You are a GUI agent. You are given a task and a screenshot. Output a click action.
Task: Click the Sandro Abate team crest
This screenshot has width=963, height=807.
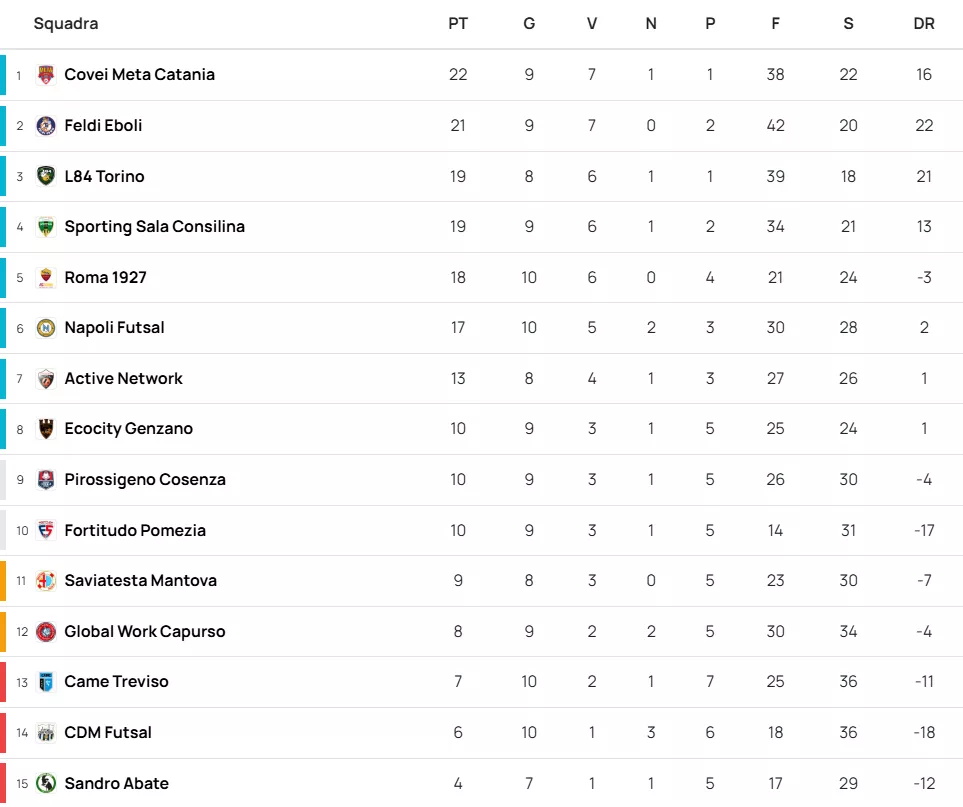[x=46, y=783]
